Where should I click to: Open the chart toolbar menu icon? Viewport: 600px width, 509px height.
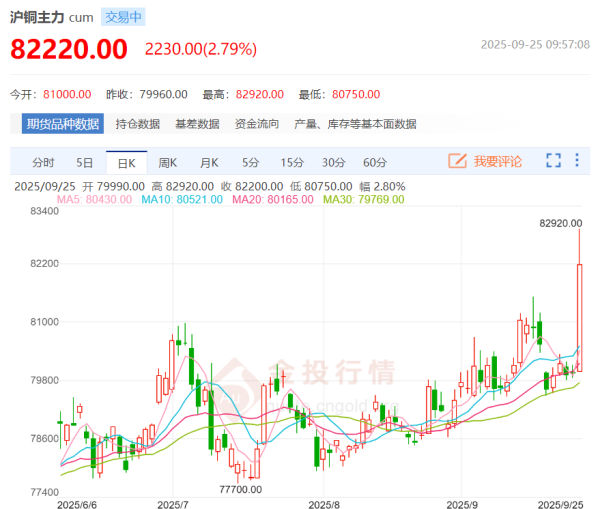point(582,161)
